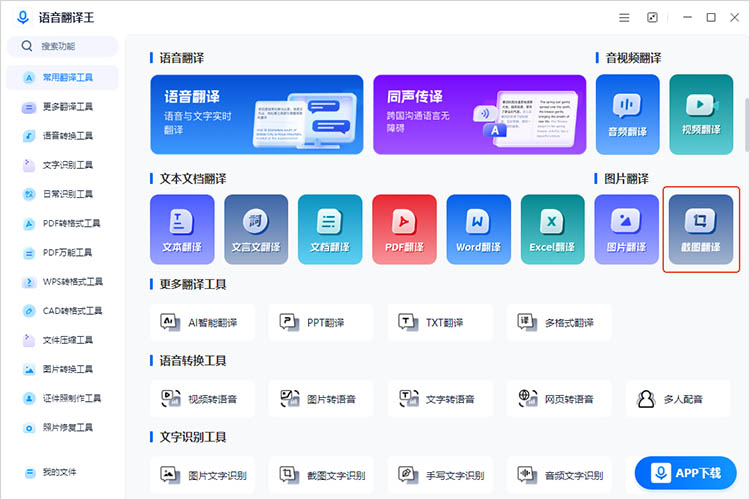Image resolution: width=750 pixels, height=500 pixels.
Task: Click the vertical scrollbar on the right
Action: click(x=747, y=124)
